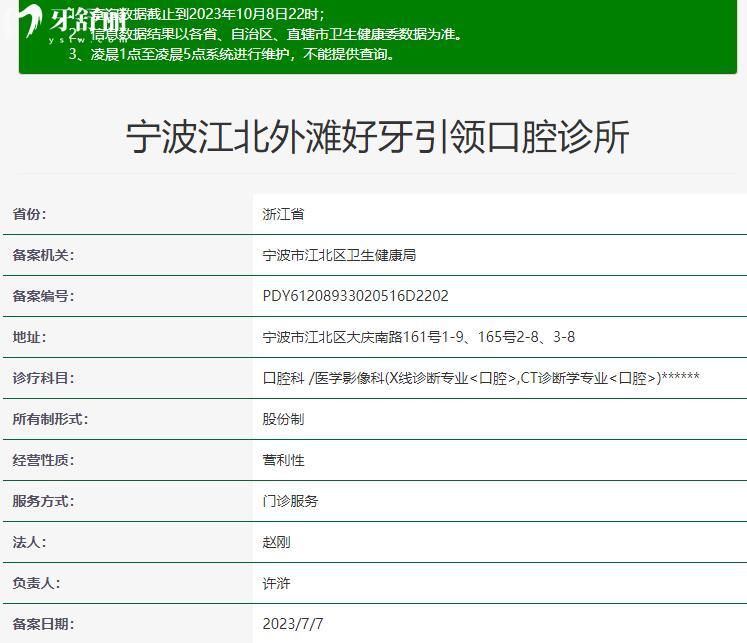Select the record number PDY61208933020516D2202
Image resolution: width=747 pixels, height=643 pixels.
tap(355, 296)
